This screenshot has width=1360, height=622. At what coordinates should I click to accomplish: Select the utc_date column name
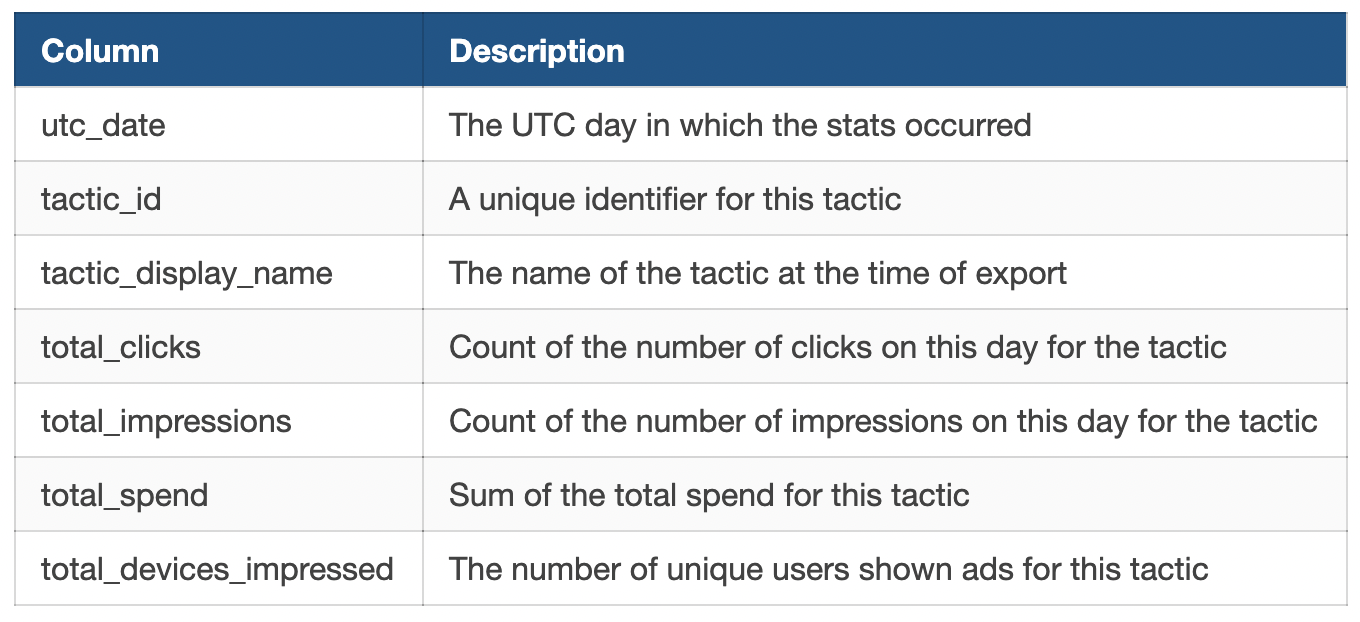click(103, 125)
